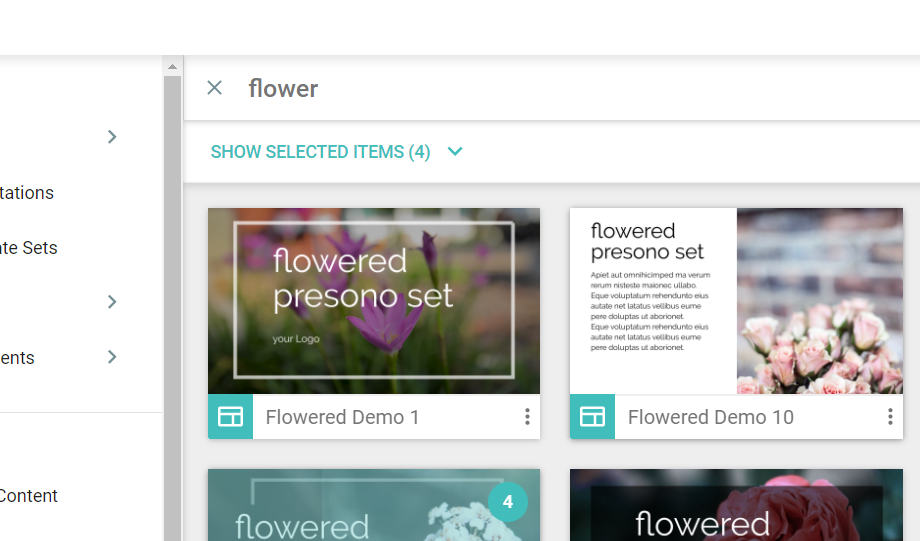Open the Template Sets sidebar item

point(29,248)
